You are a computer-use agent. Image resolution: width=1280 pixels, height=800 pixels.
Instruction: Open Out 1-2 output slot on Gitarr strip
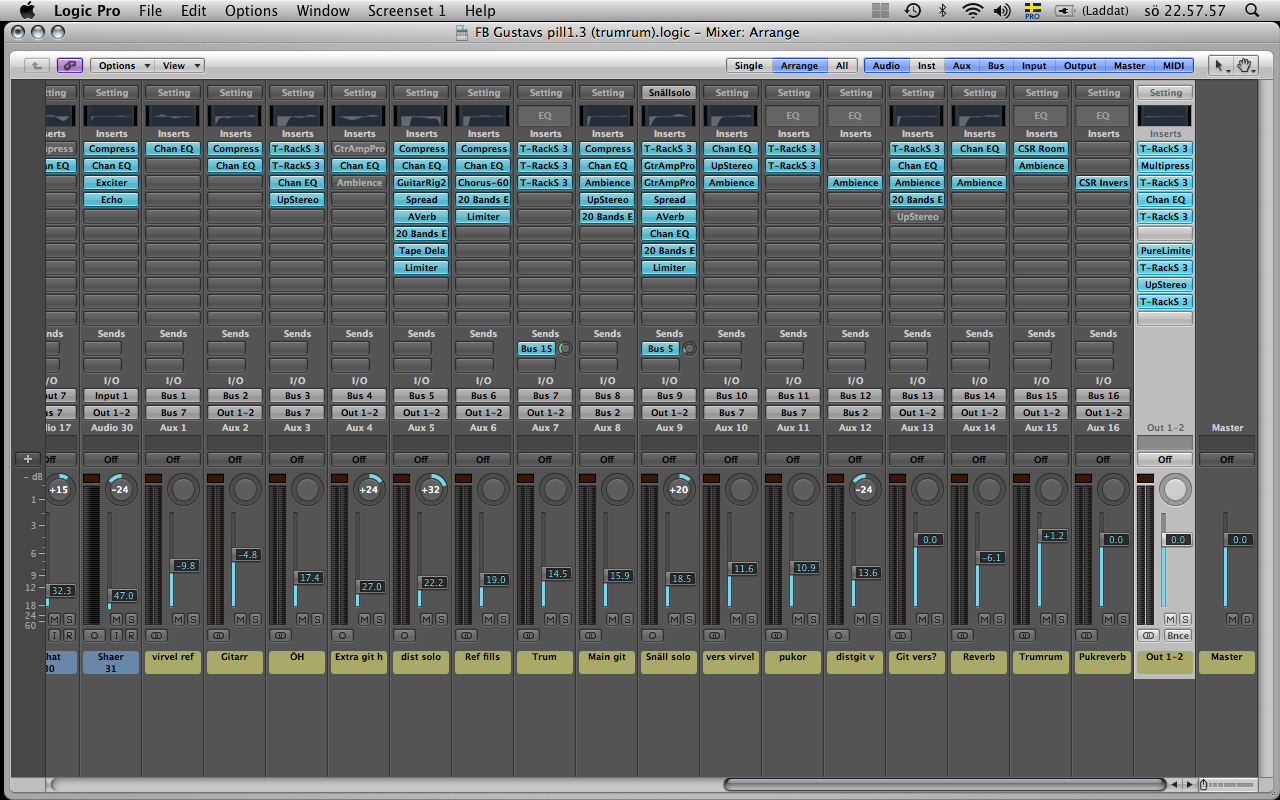(x=235, y=412)
